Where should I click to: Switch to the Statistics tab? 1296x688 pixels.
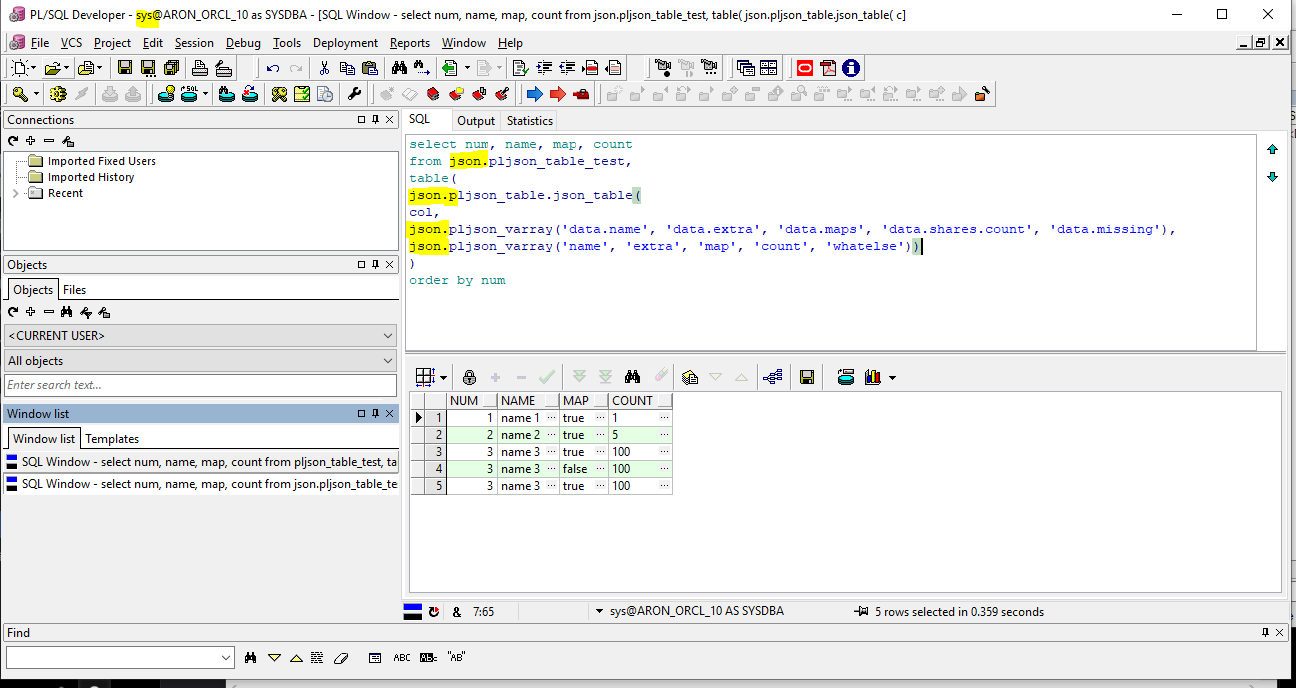pos(529,120)
